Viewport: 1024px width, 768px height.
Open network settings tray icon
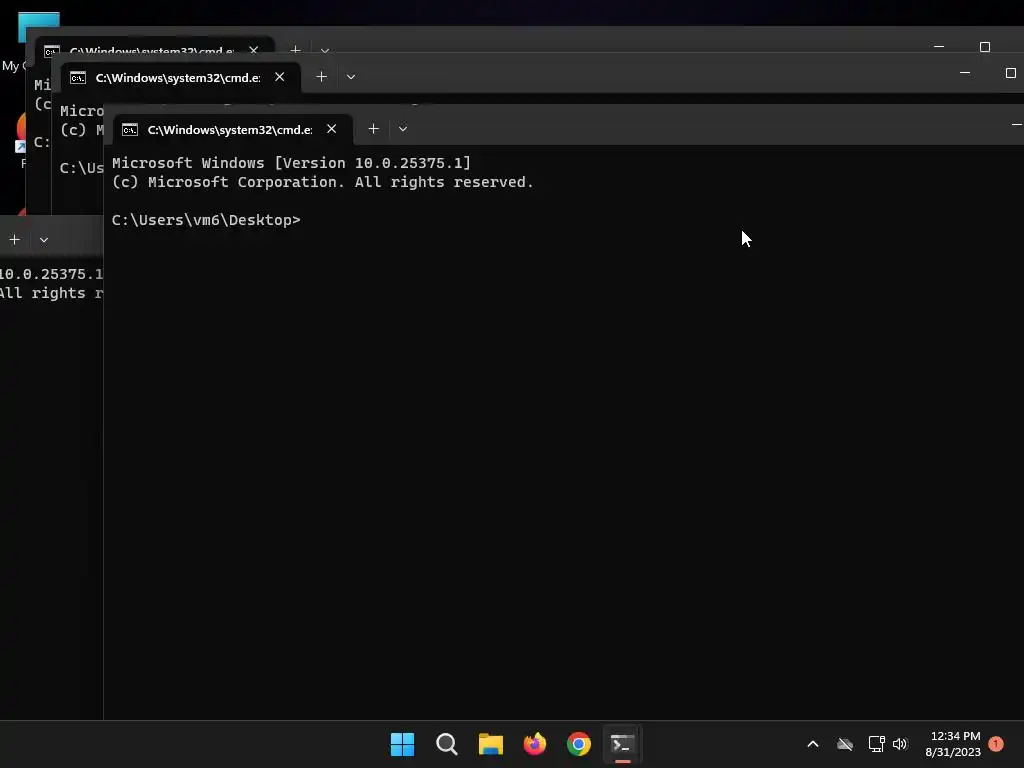click(876, 744)
